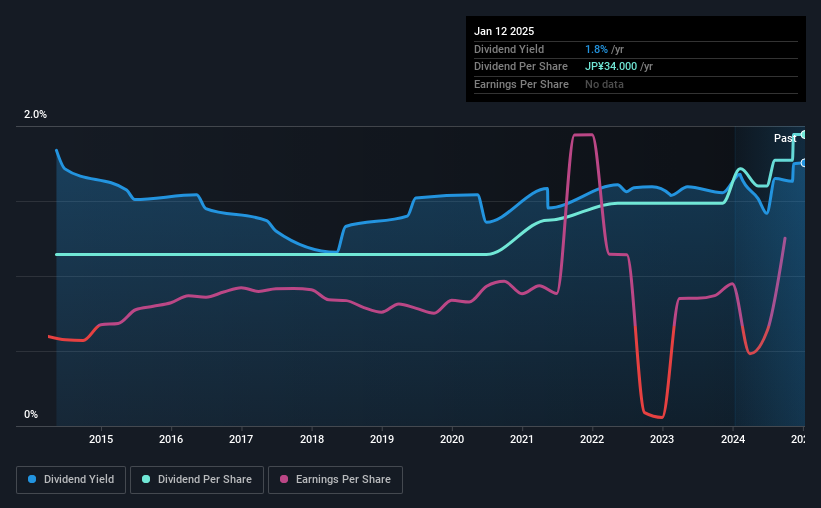Click the pink Earnings Per Share legend dot
This screenshot has height=508, width=821.
tap(284, 479)
